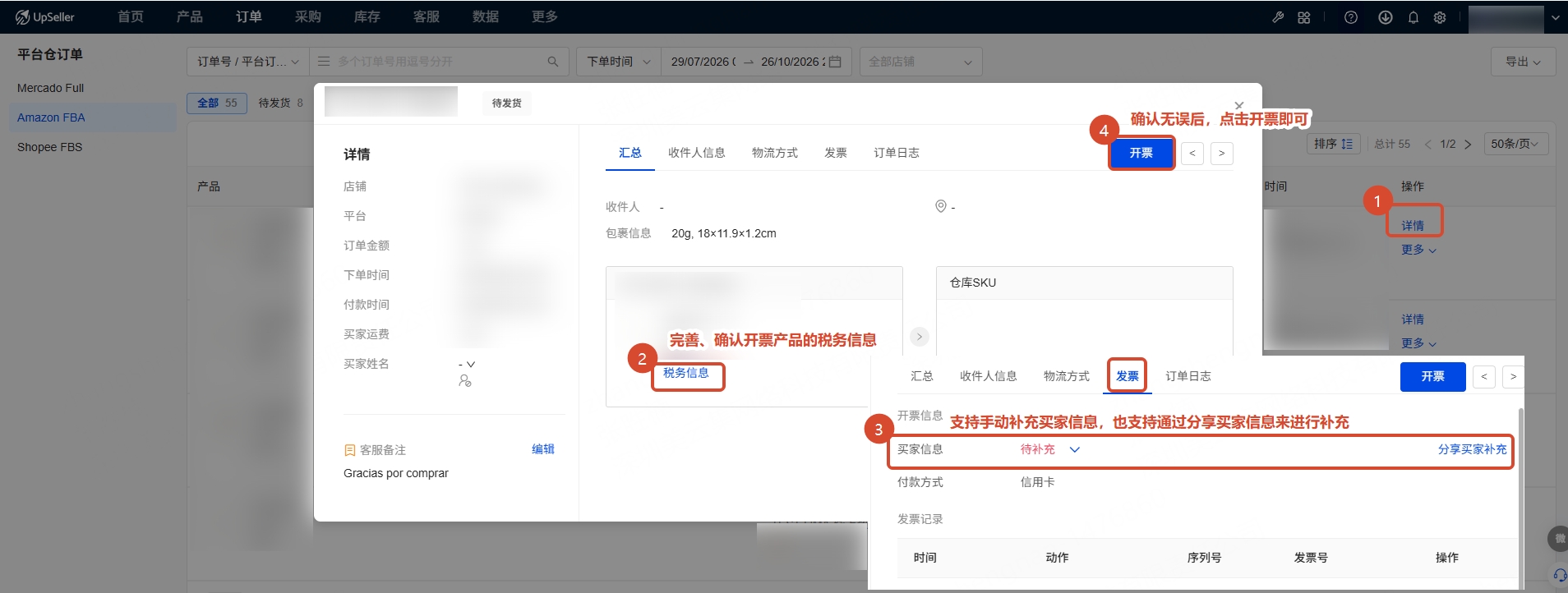1568x593 pixels.
Task: Click the buyer person icon under 买家姓名
Action: click(x=465, y=381)
